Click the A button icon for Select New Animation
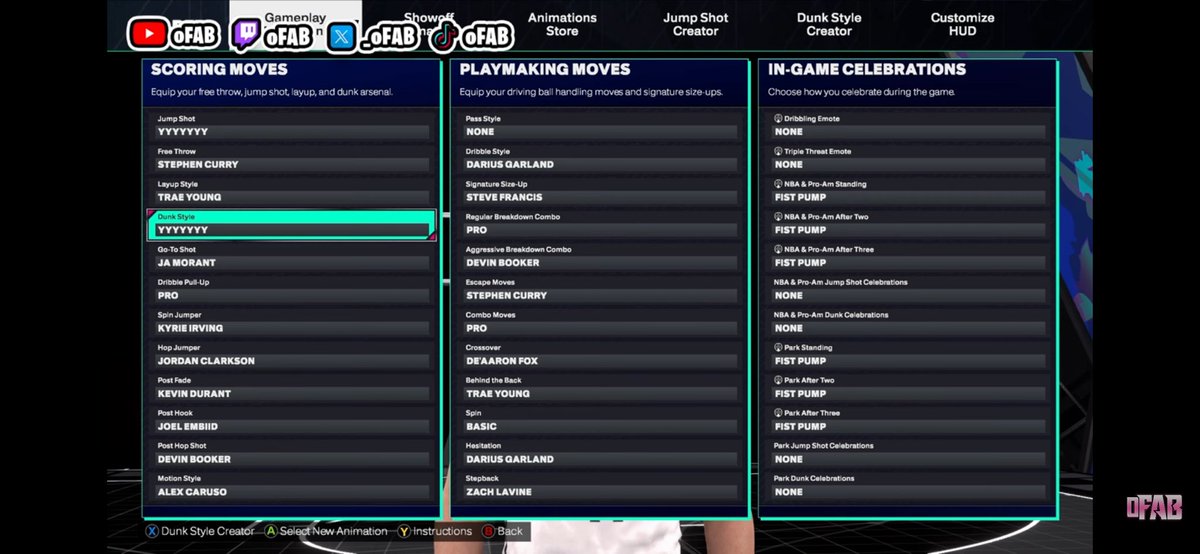 point(271,531)
